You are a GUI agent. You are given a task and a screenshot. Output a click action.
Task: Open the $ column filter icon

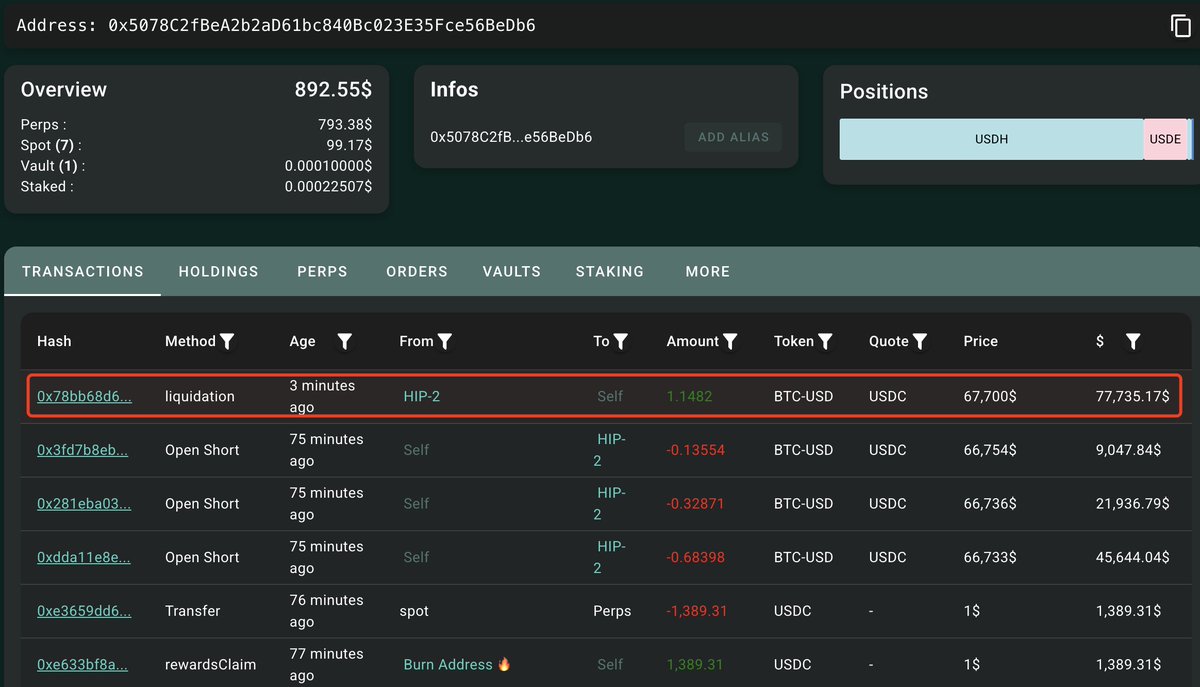click(1133, 342)
